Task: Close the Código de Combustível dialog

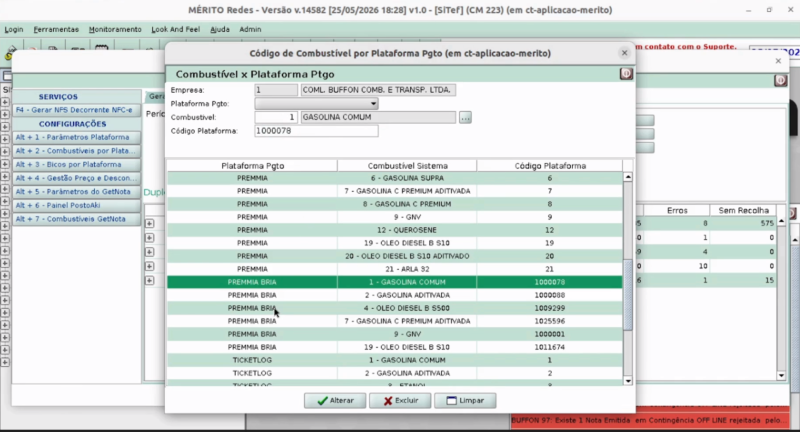Action: coord(624,53)
